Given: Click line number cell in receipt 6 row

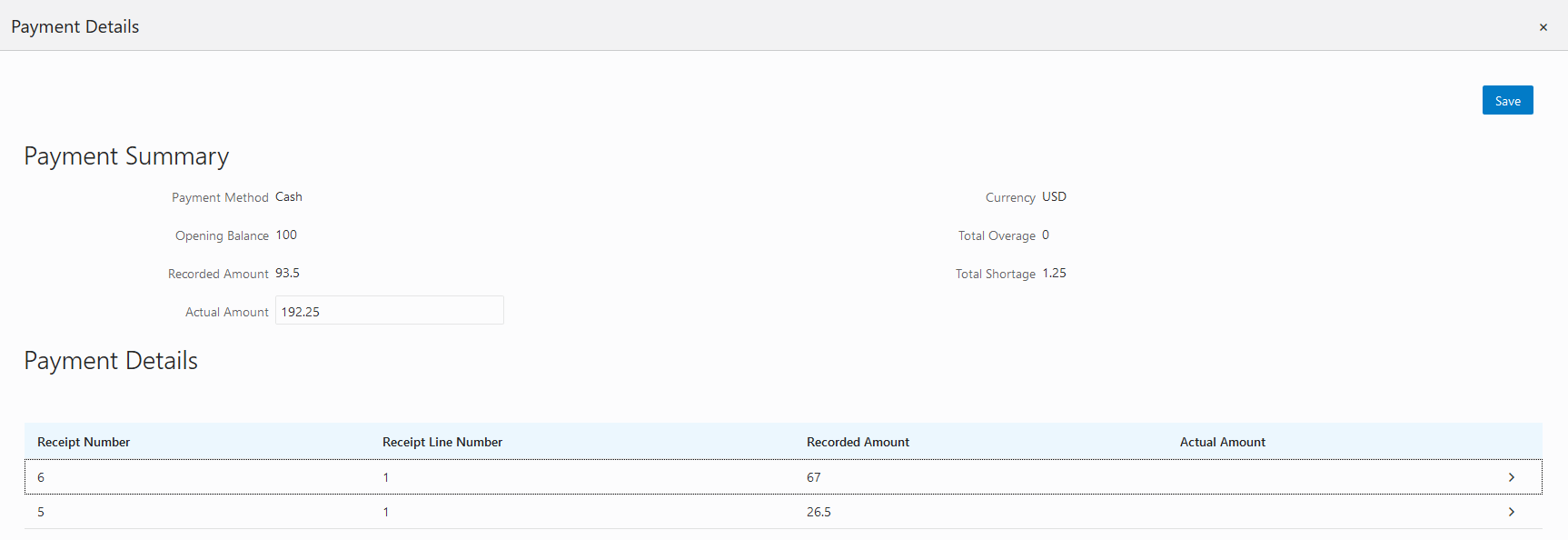Looking at the screenshot, I should 385,477.
